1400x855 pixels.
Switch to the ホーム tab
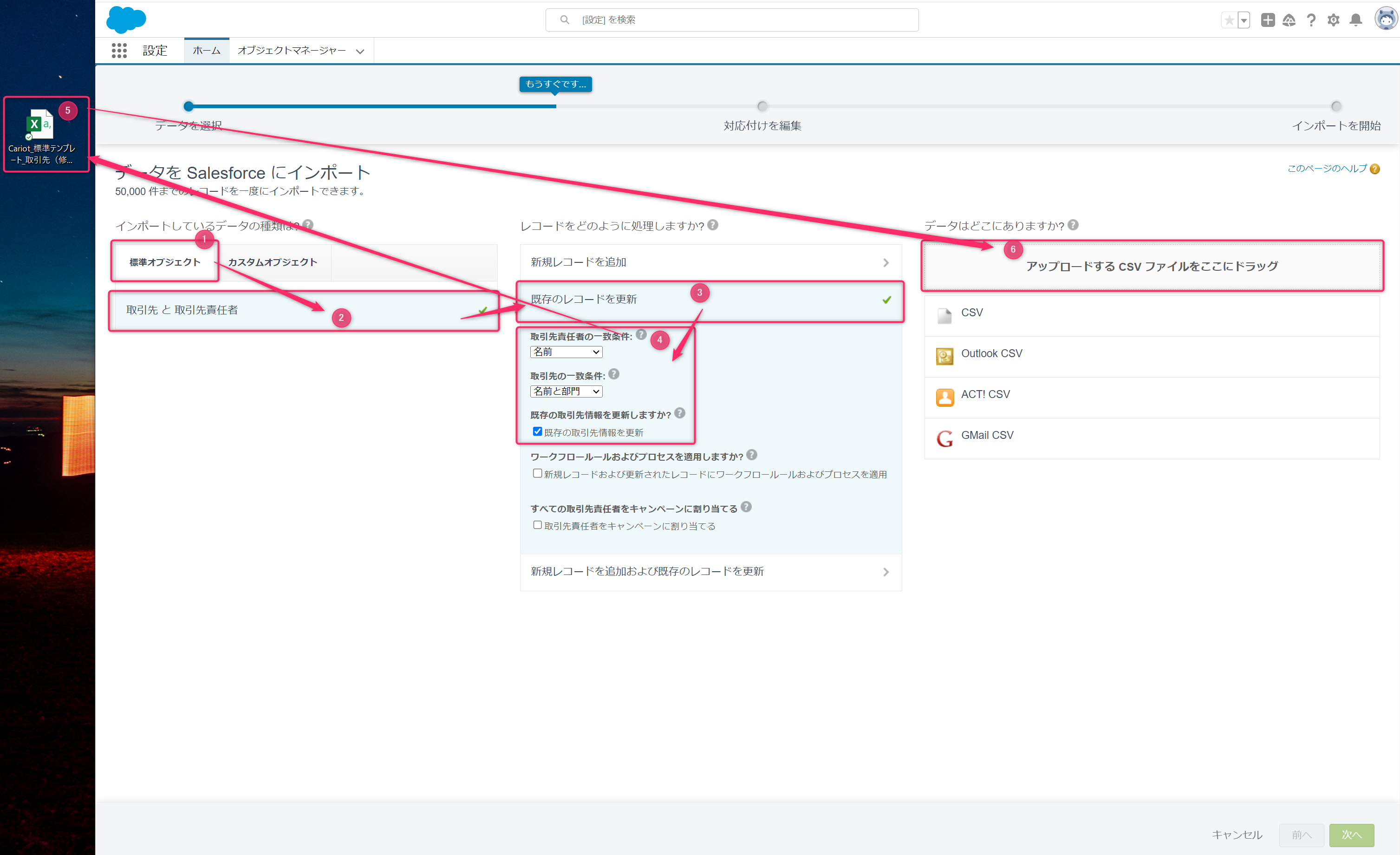click(x=206, y=51)
